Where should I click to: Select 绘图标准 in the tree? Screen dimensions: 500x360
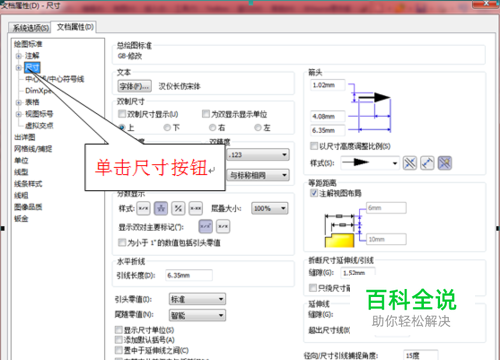[28, 44]
